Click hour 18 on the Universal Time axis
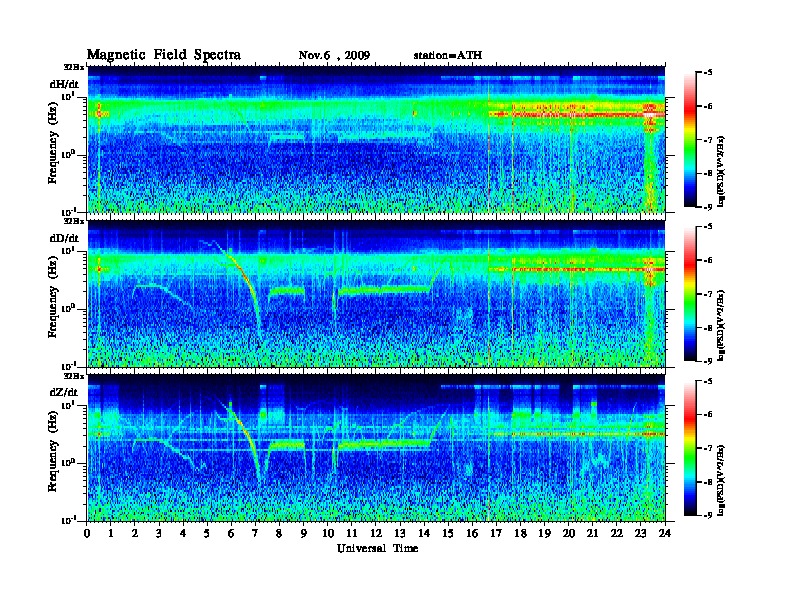 [x=520, y=534]
